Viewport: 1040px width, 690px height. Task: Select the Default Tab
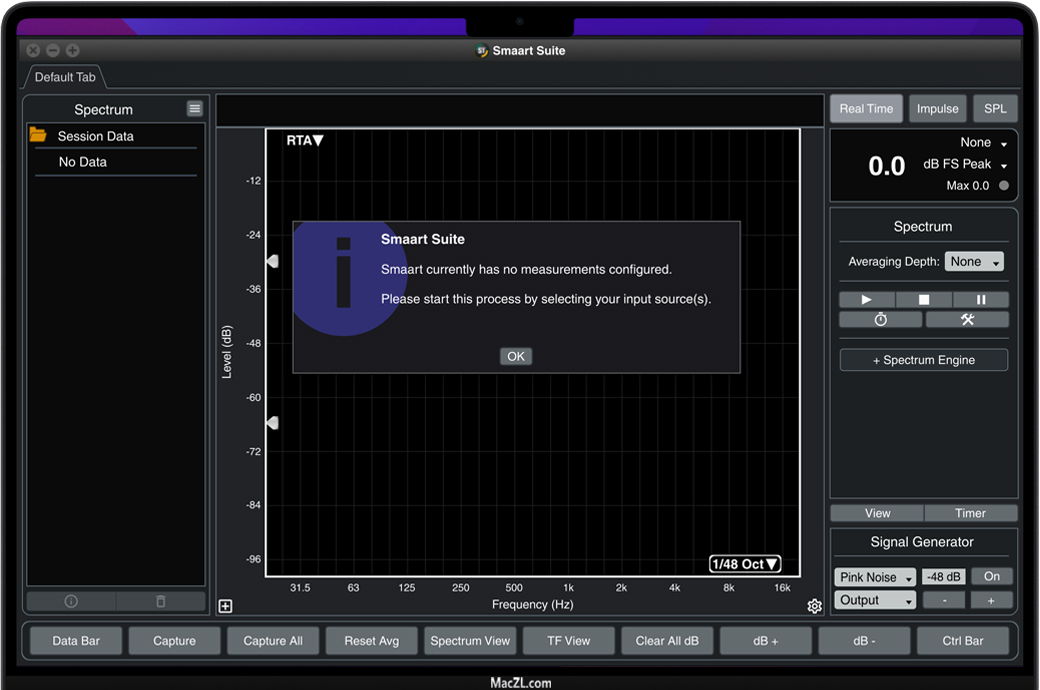[65, 77]
